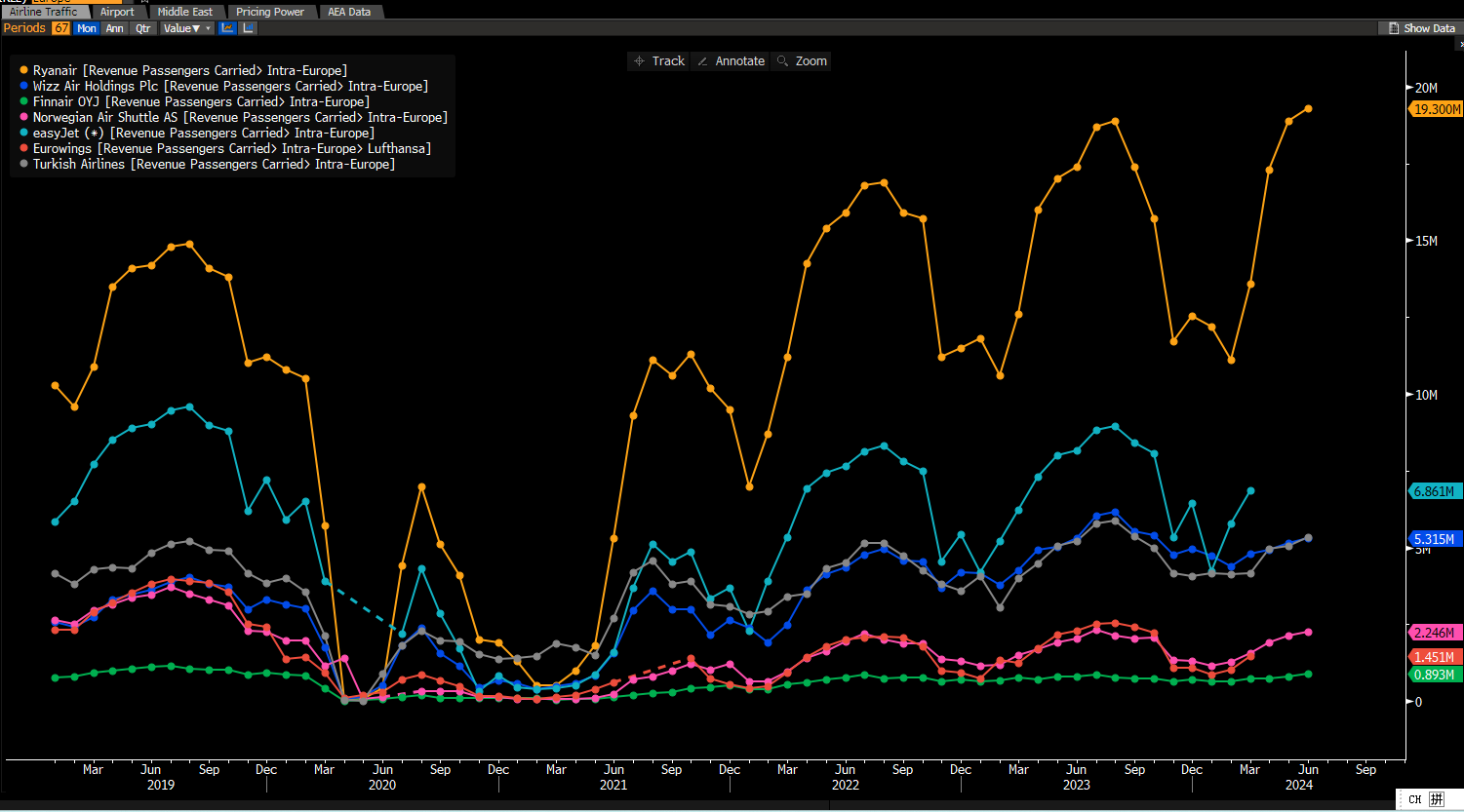Image resolution: width=1464 pixels, height=812 pixels.
Task: Open the Value dropdown
Action: point(186,28)
